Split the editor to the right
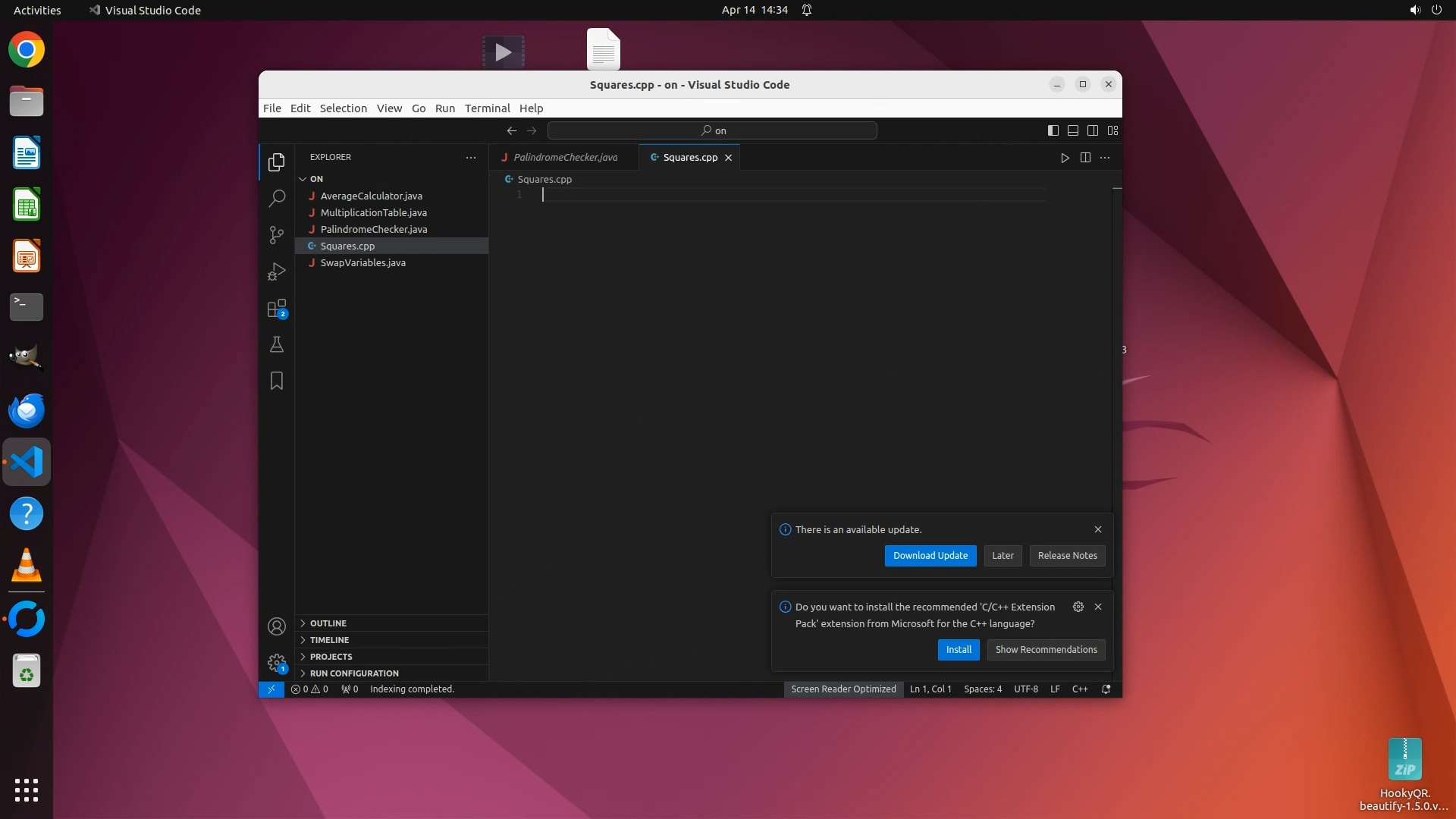This screenshot has height=819, width=1456. pyautogui.click(x=1085, y=158)
